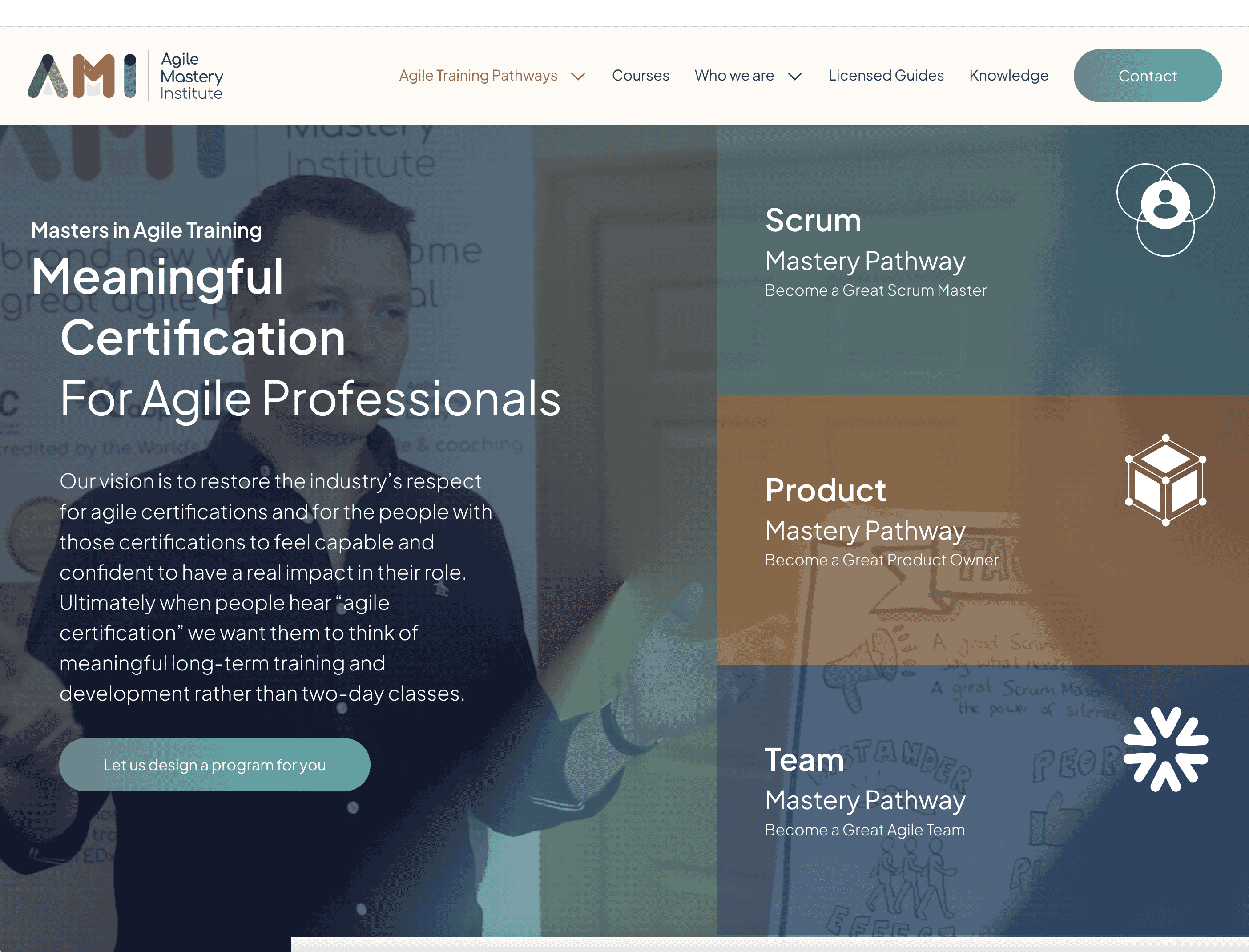Toggle the Scrum Mastery Pathway section

983,260
